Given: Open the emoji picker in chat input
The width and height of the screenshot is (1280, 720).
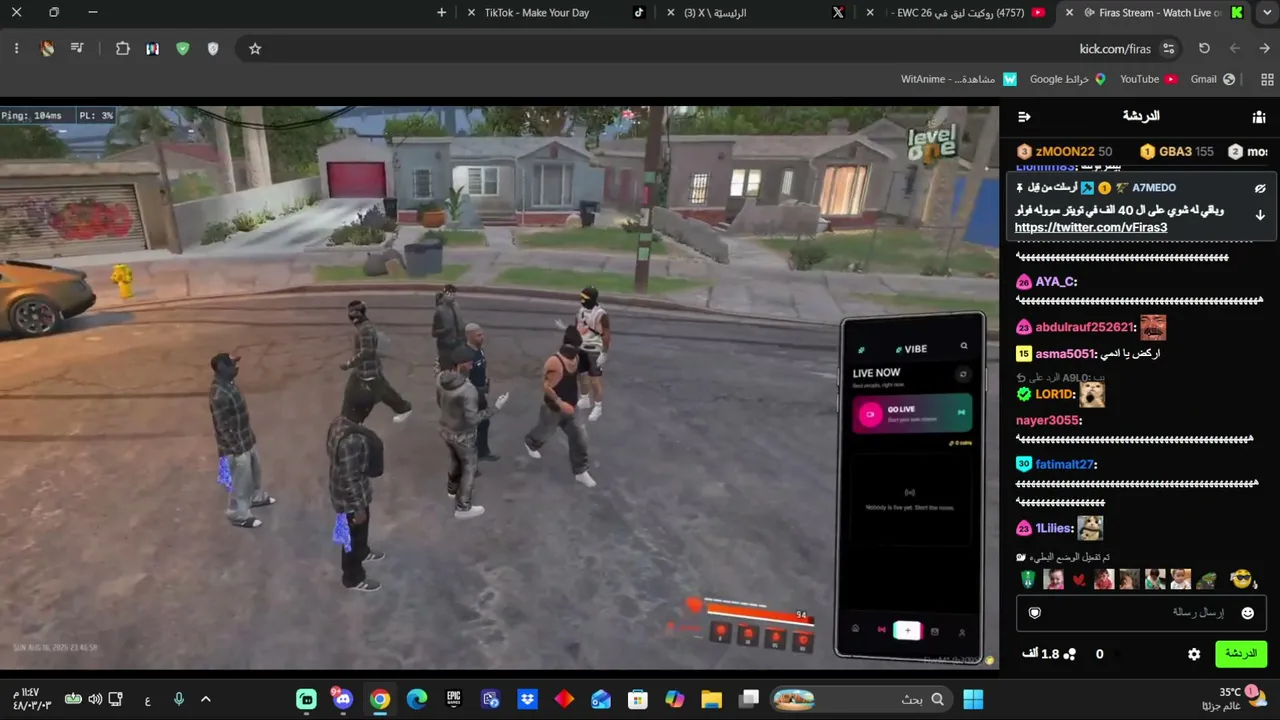Looking at the screenshot, I should pyautogui.click(x=1247, y=612).
